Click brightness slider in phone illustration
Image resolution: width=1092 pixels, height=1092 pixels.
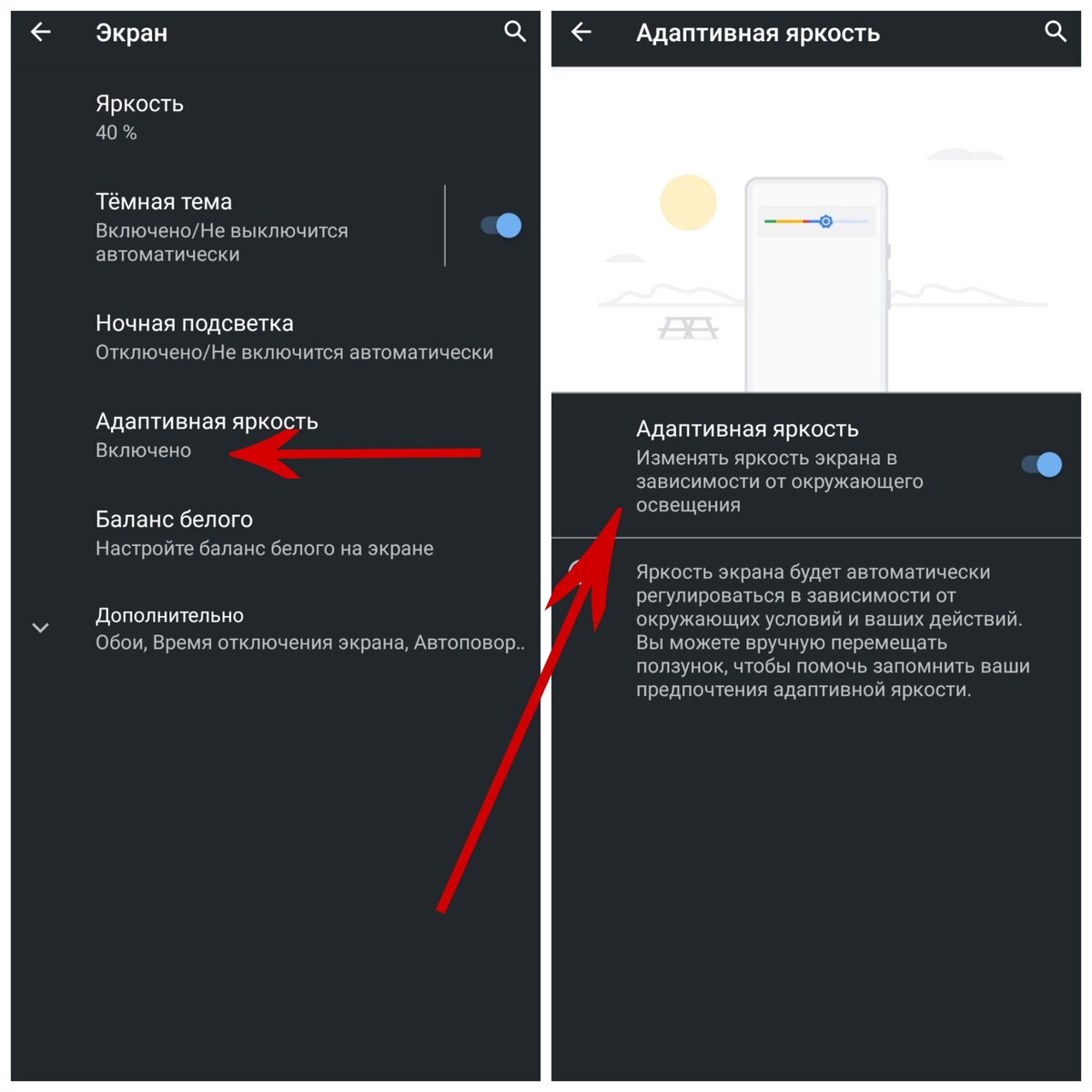[816, 221]
